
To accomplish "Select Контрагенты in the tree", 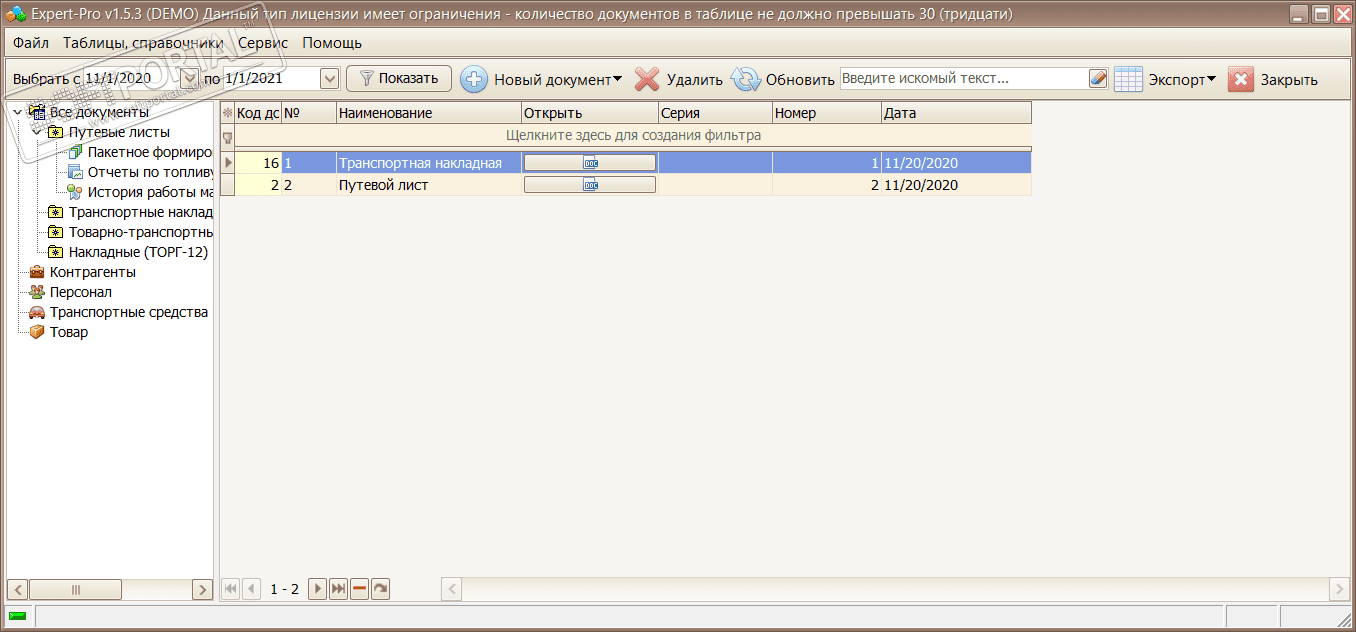I will click(x=93, y=272).
